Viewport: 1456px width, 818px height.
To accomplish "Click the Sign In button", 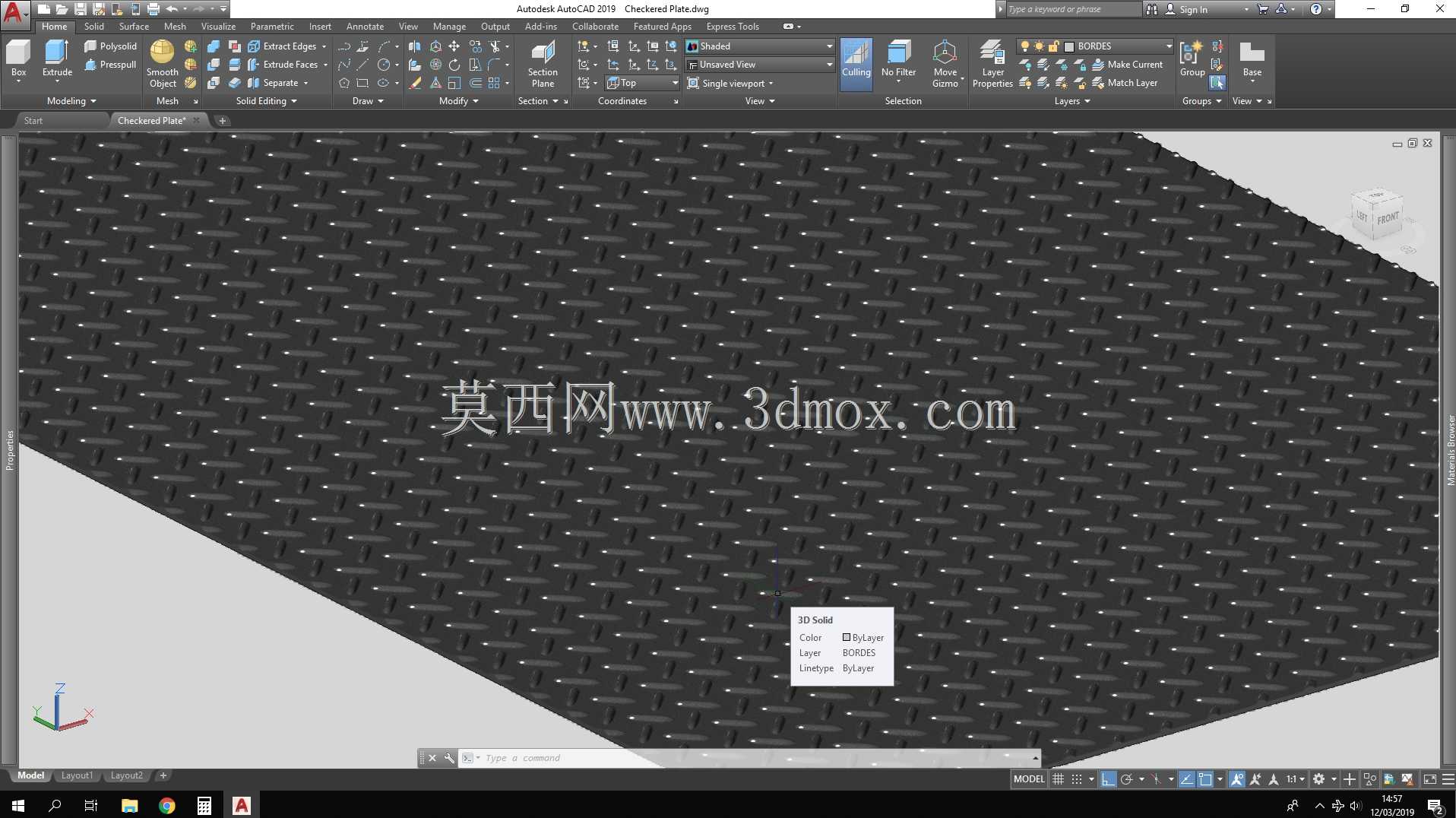I will (x=1193, y=9).
